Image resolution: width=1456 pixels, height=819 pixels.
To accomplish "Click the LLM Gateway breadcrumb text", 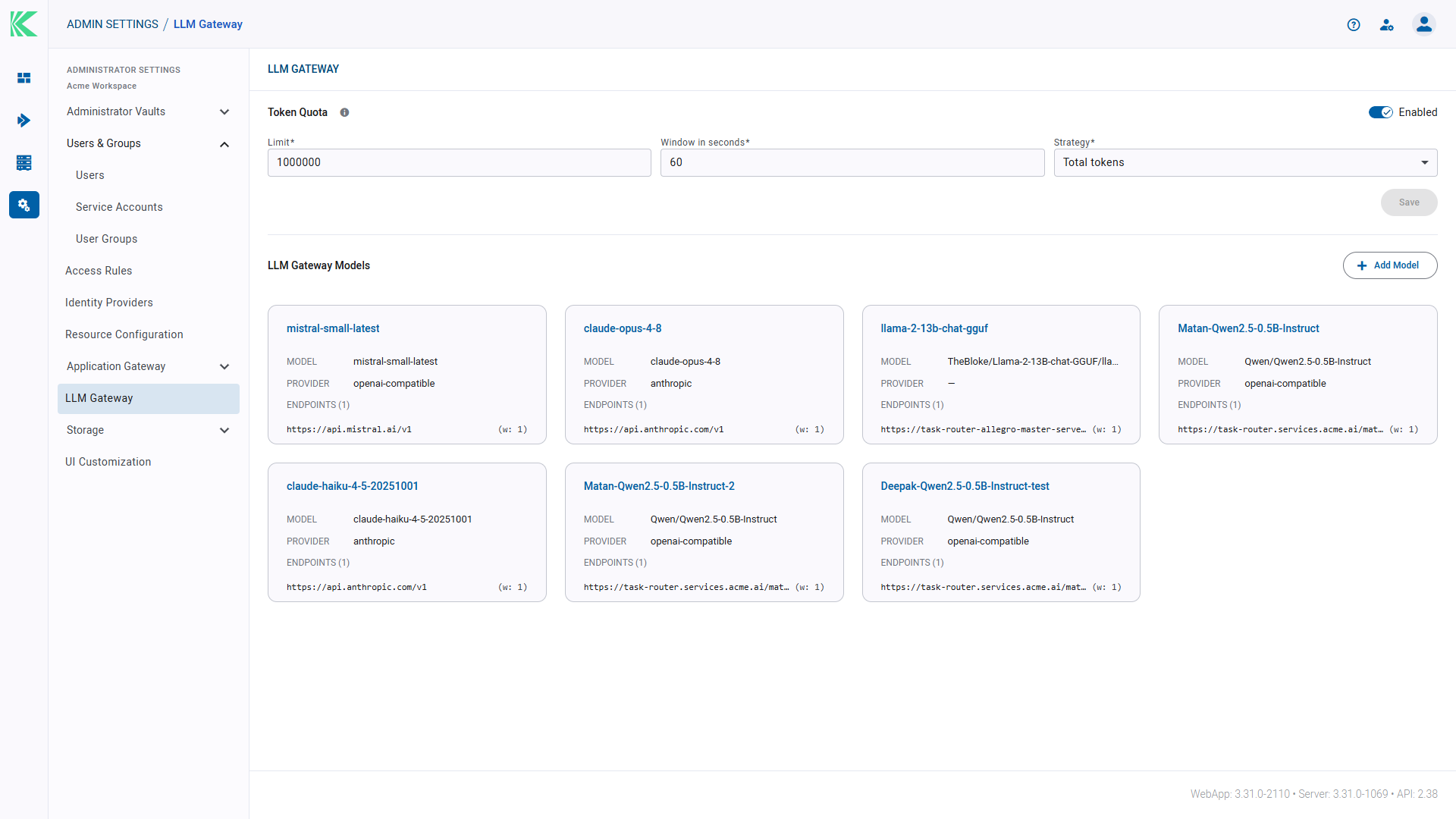I will click(x=208, y=24).
